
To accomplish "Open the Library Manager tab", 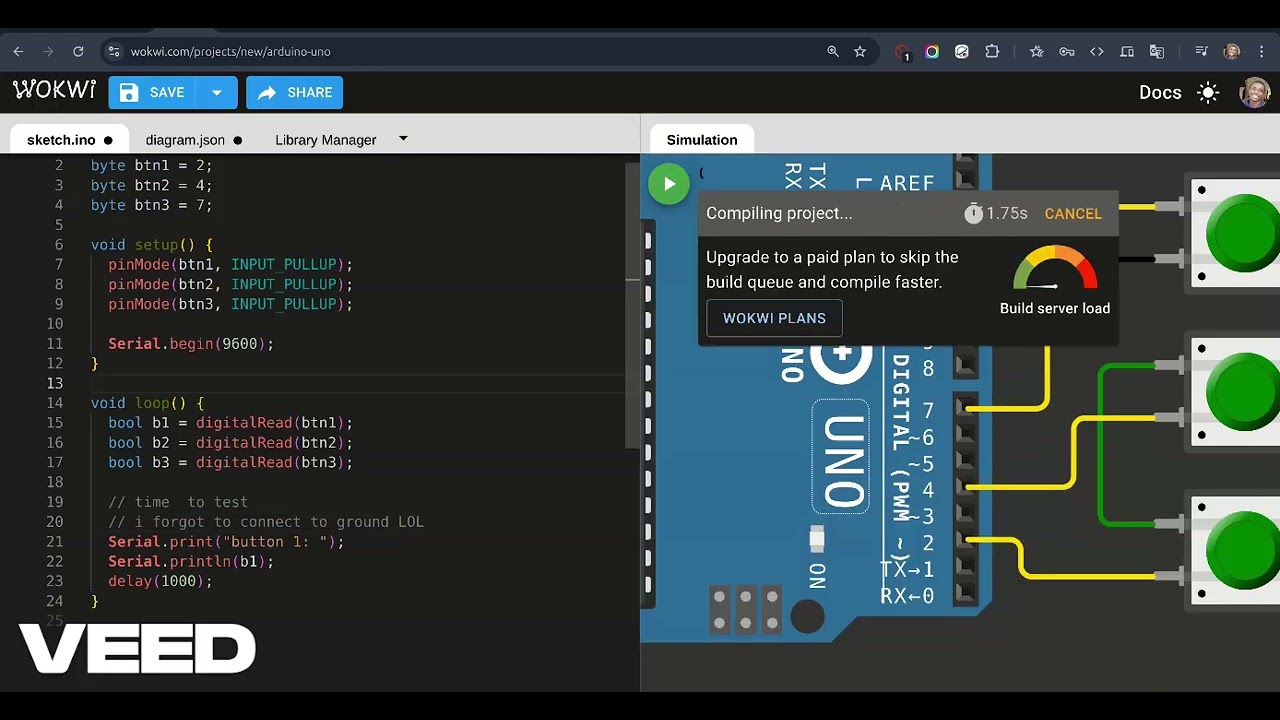I will 326,140.
